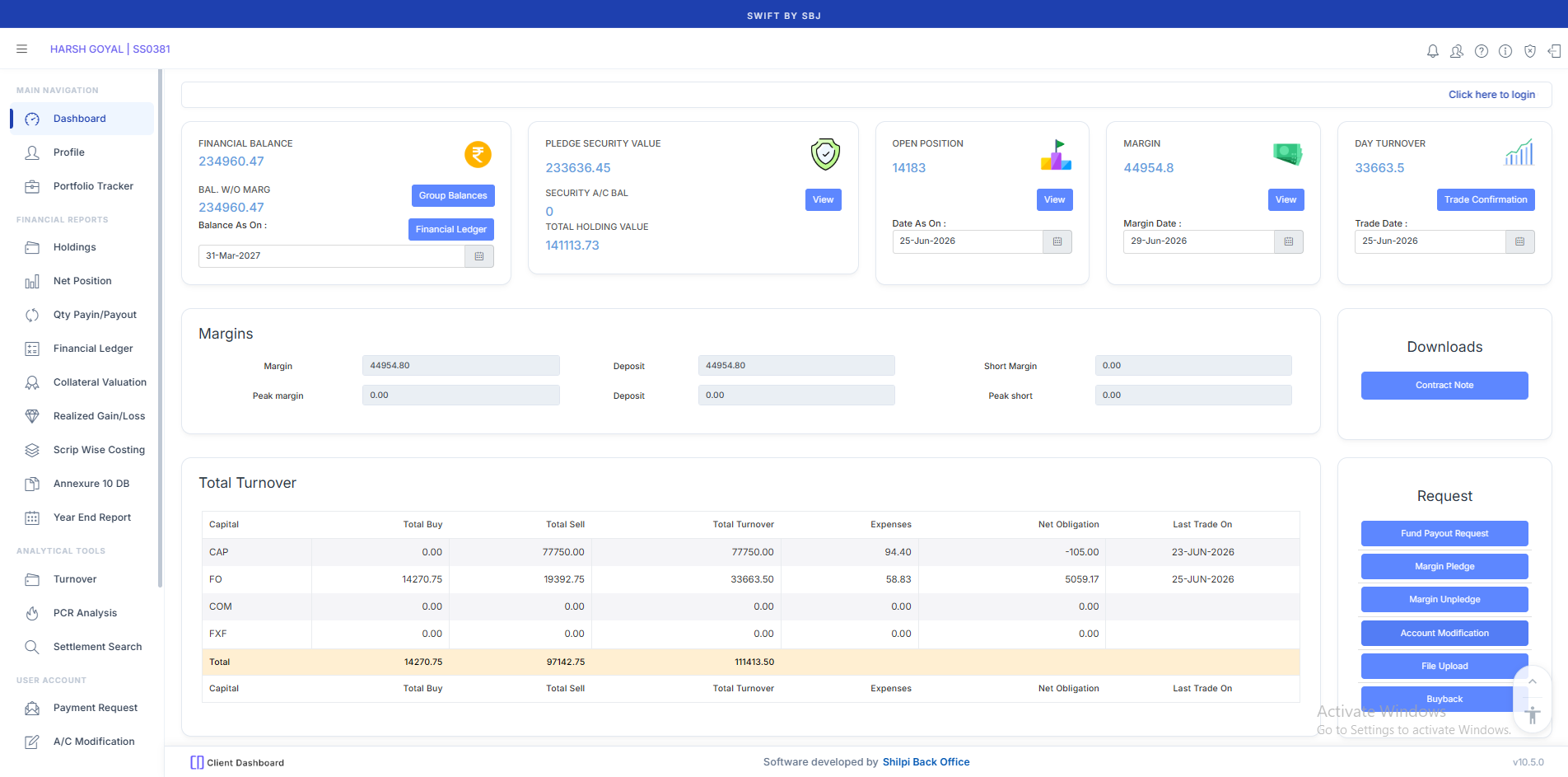Open calendar picker for Balance As On

pos(479,256)
